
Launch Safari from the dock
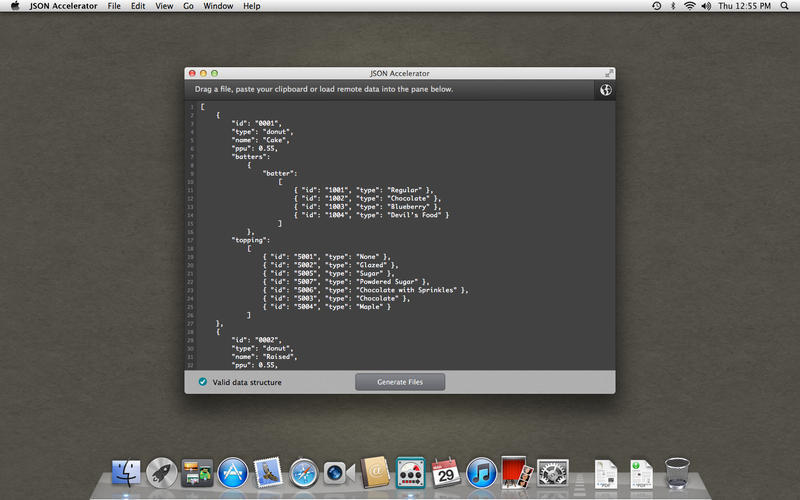tap(304, 472)
